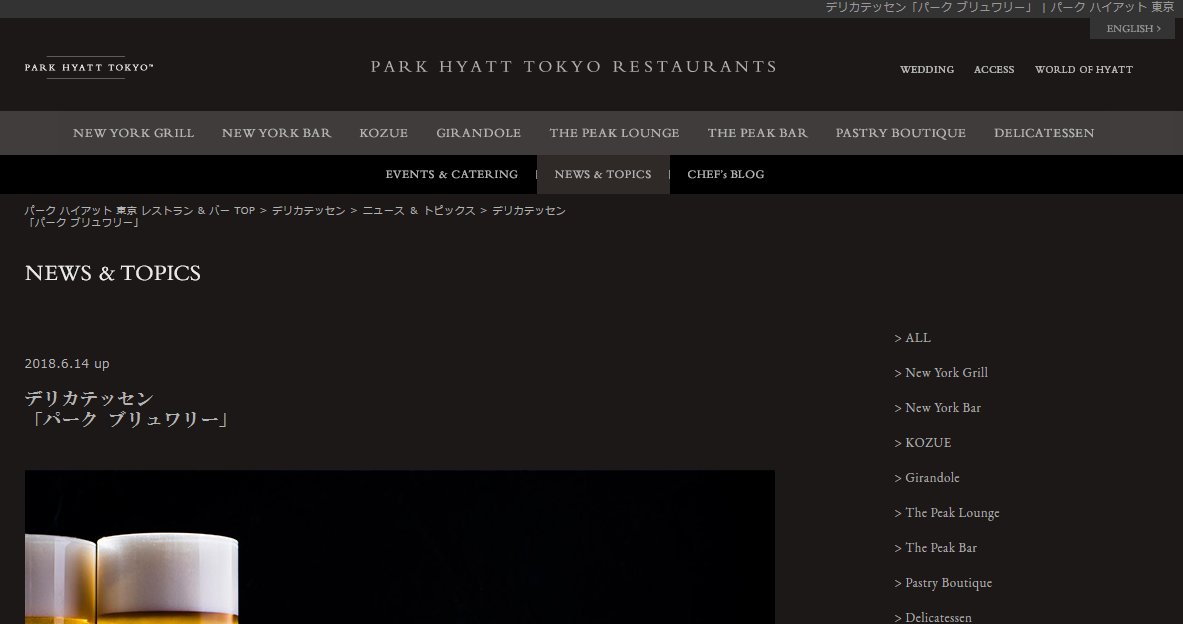1183x624 pixels.
Task: Switch the site language to English
Action: (1132, 29)
